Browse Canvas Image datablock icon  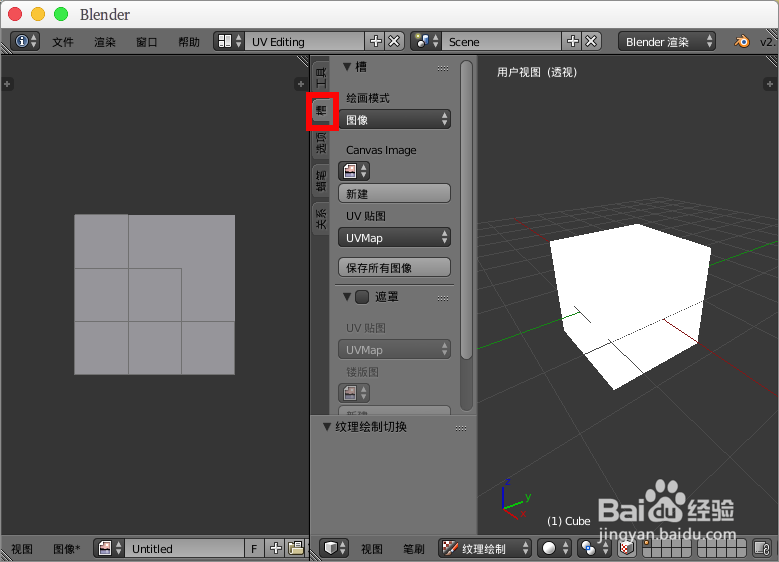pos(354,171)
